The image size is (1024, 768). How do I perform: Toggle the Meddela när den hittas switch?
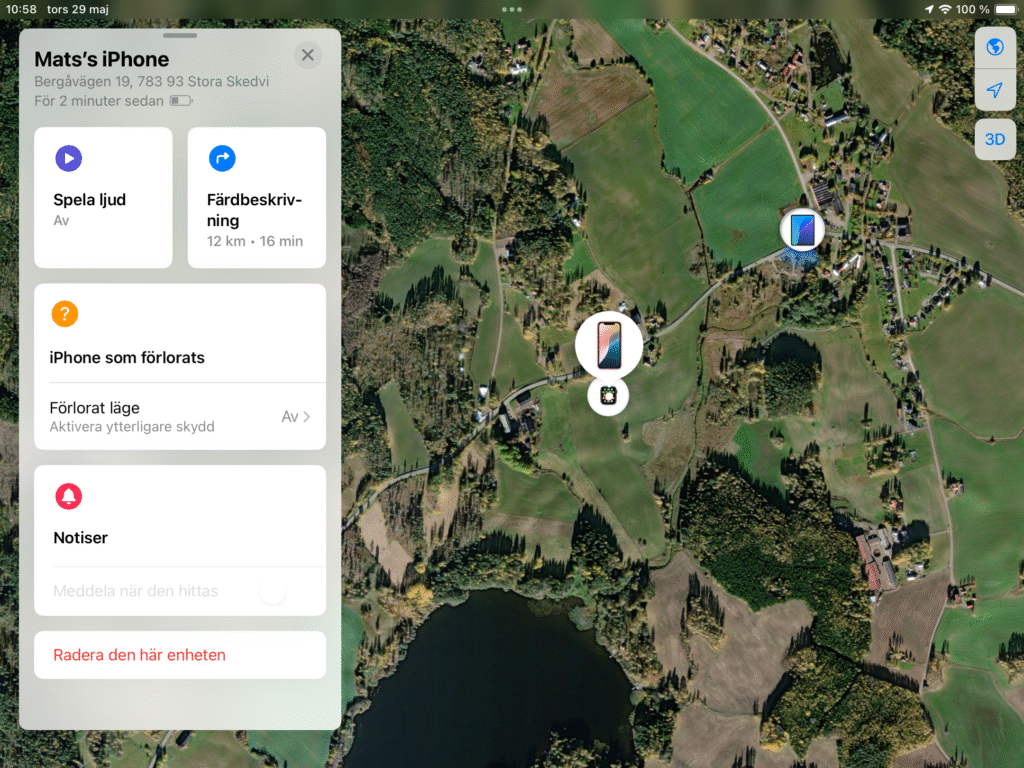(x=272, y=592)
